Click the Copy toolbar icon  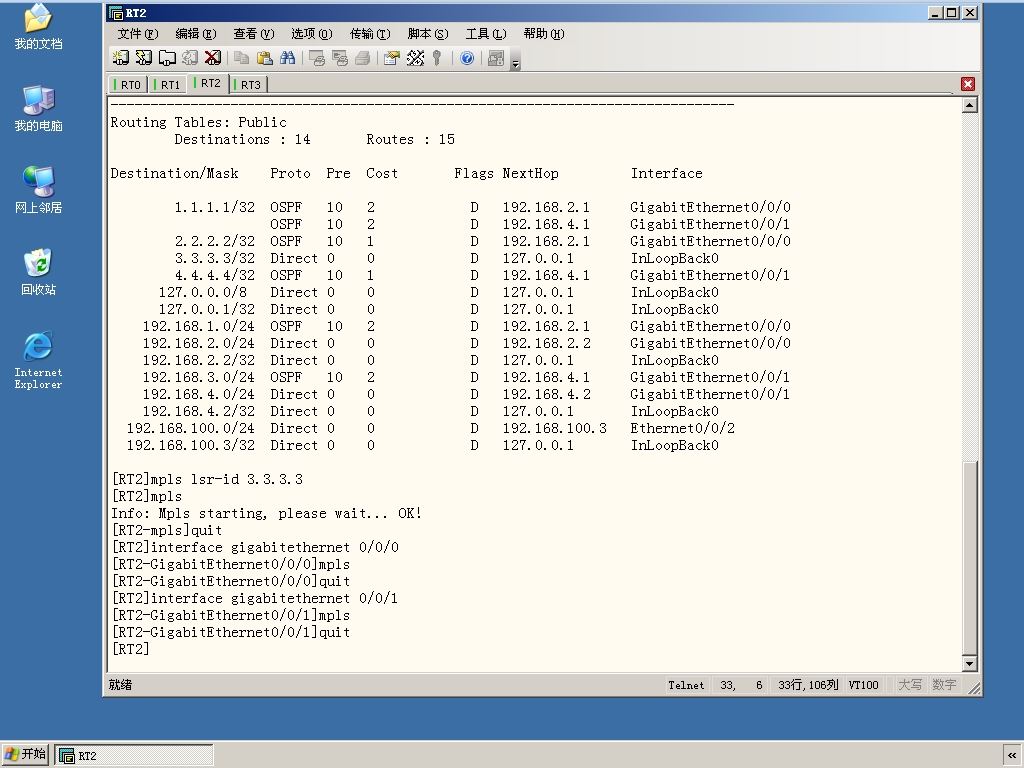tap(242, 58)
